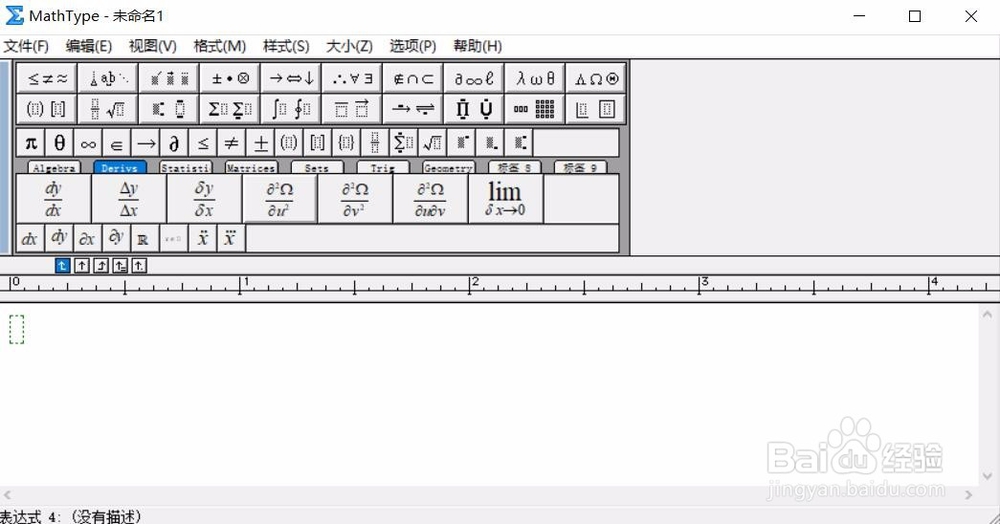Open lowercase Greek letters palette

tap(535, 78)
